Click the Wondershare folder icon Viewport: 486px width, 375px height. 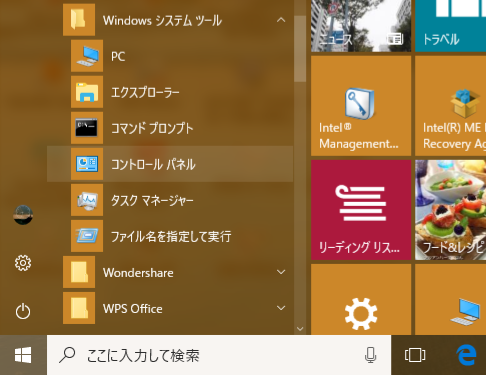coord(79,272)
